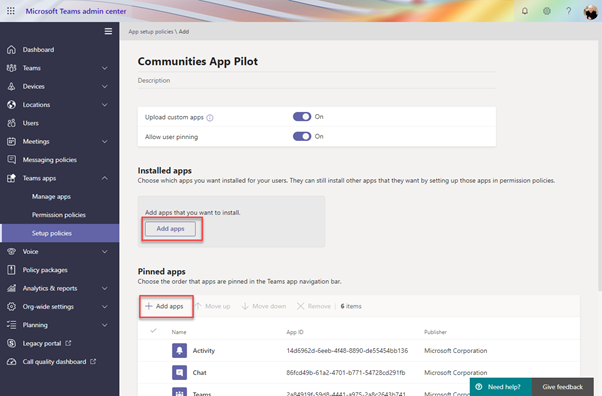Click the Description input field

click(x=317, y=81)
